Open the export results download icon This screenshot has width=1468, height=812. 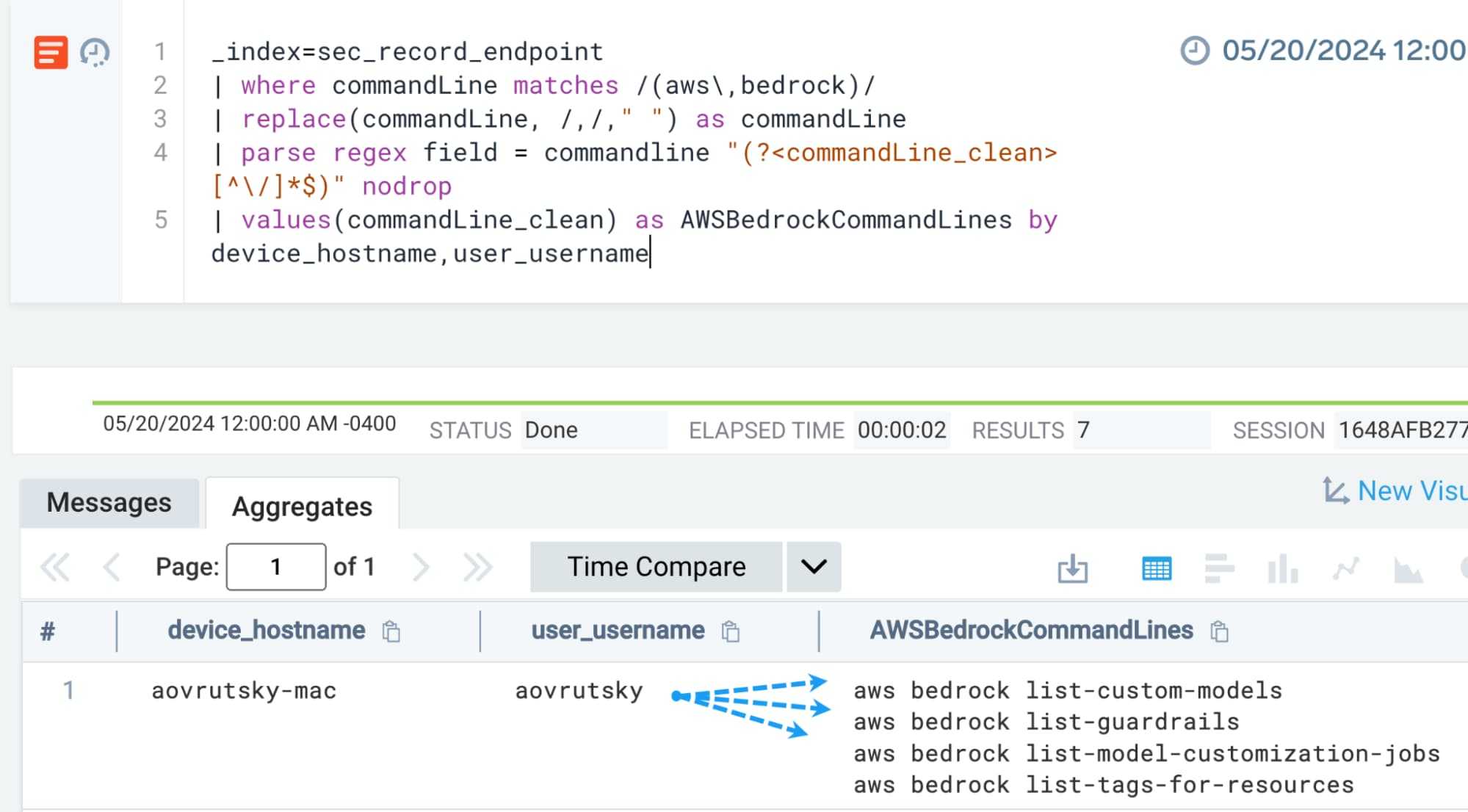pyautogui.click(x=1073, y=567)
